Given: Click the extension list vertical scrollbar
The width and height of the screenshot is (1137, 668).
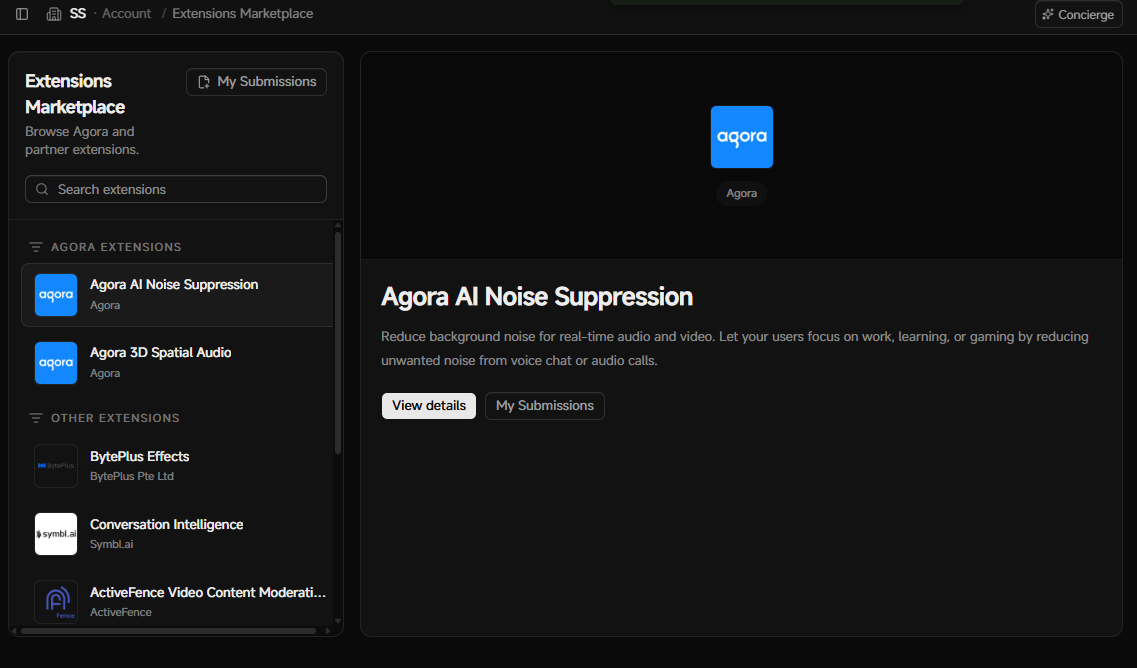Looking at the screenshot, I should tap(338, 342).
